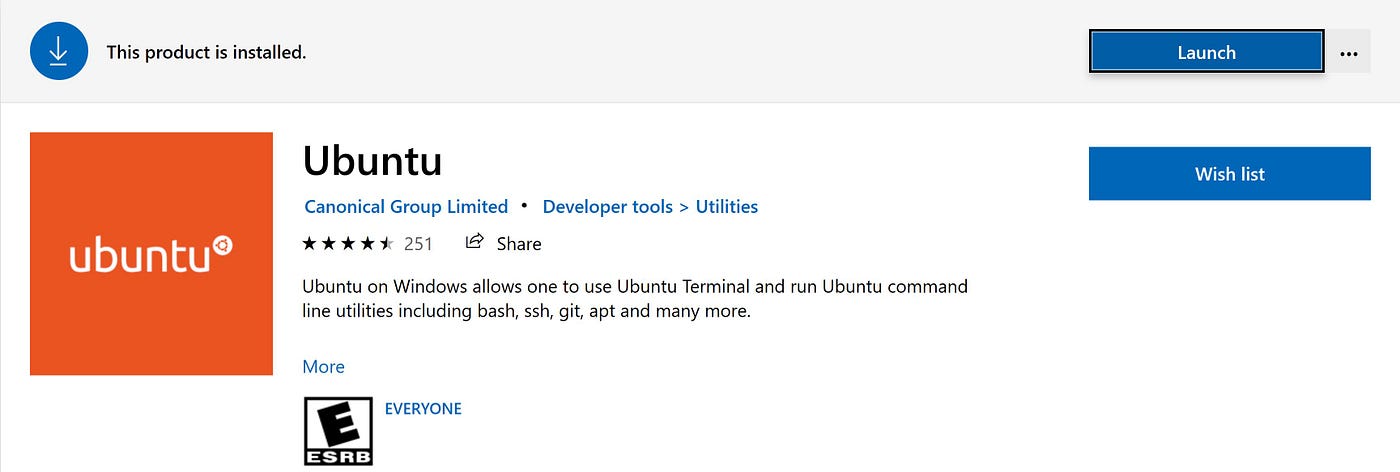Click the Ubuntu product title heading
Image resolution: width=1400 pixels, height=472 pixels.
(372, 161)
